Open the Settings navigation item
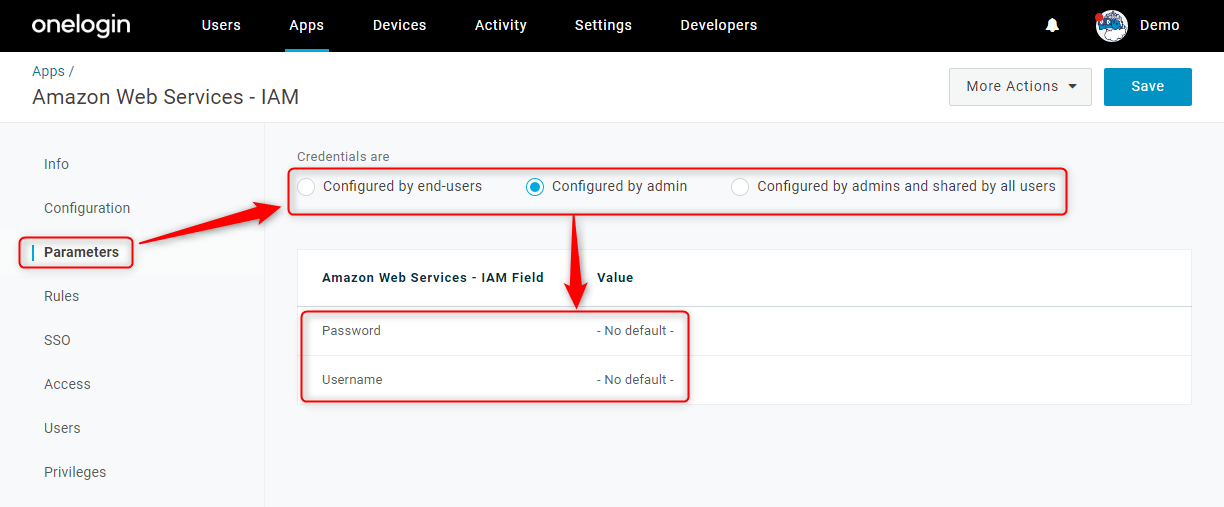The height and width of the screenshot is (507, 1224). 603,25
